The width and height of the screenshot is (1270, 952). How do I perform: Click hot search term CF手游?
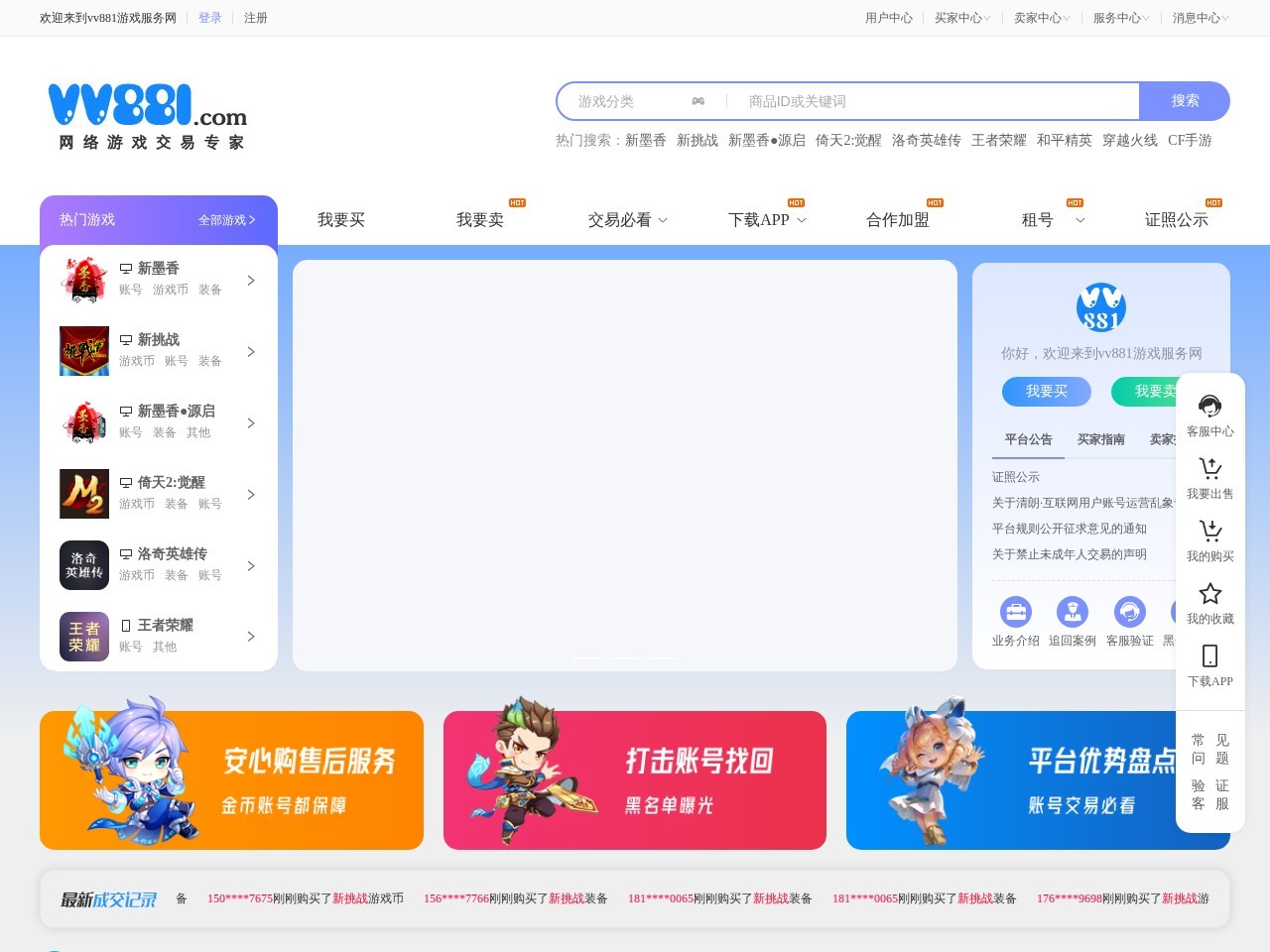(1190, 141)
